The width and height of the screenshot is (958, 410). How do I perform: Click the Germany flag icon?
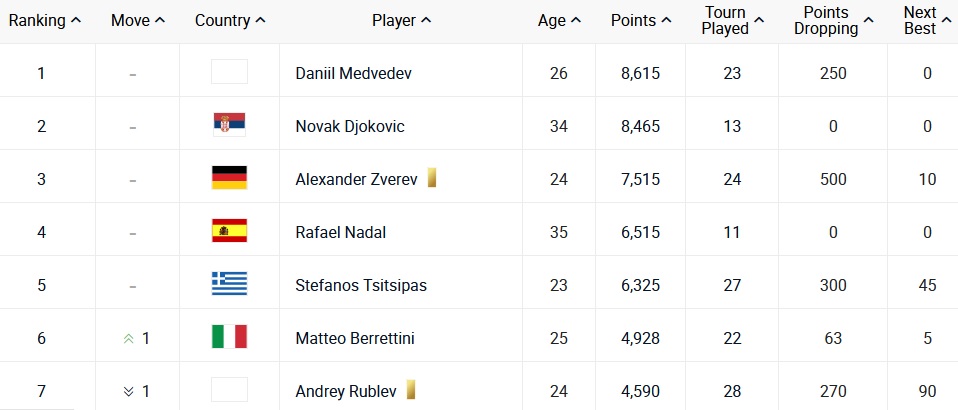(229, 178)
